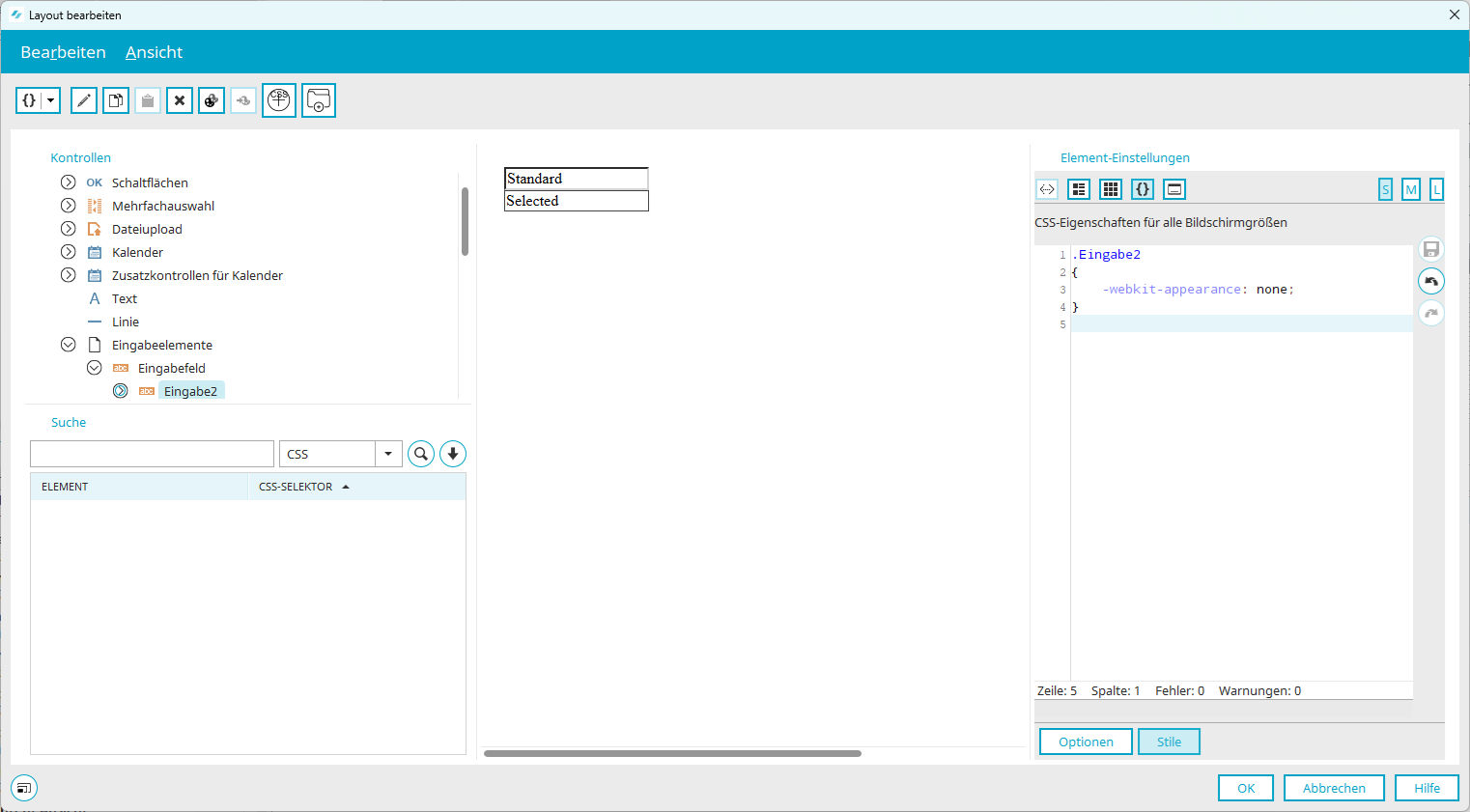The width and height of the screenshot is (1470, 812).
Task: Sort by the CSS-SELEKTOR column header
Action: pos(357,487)
